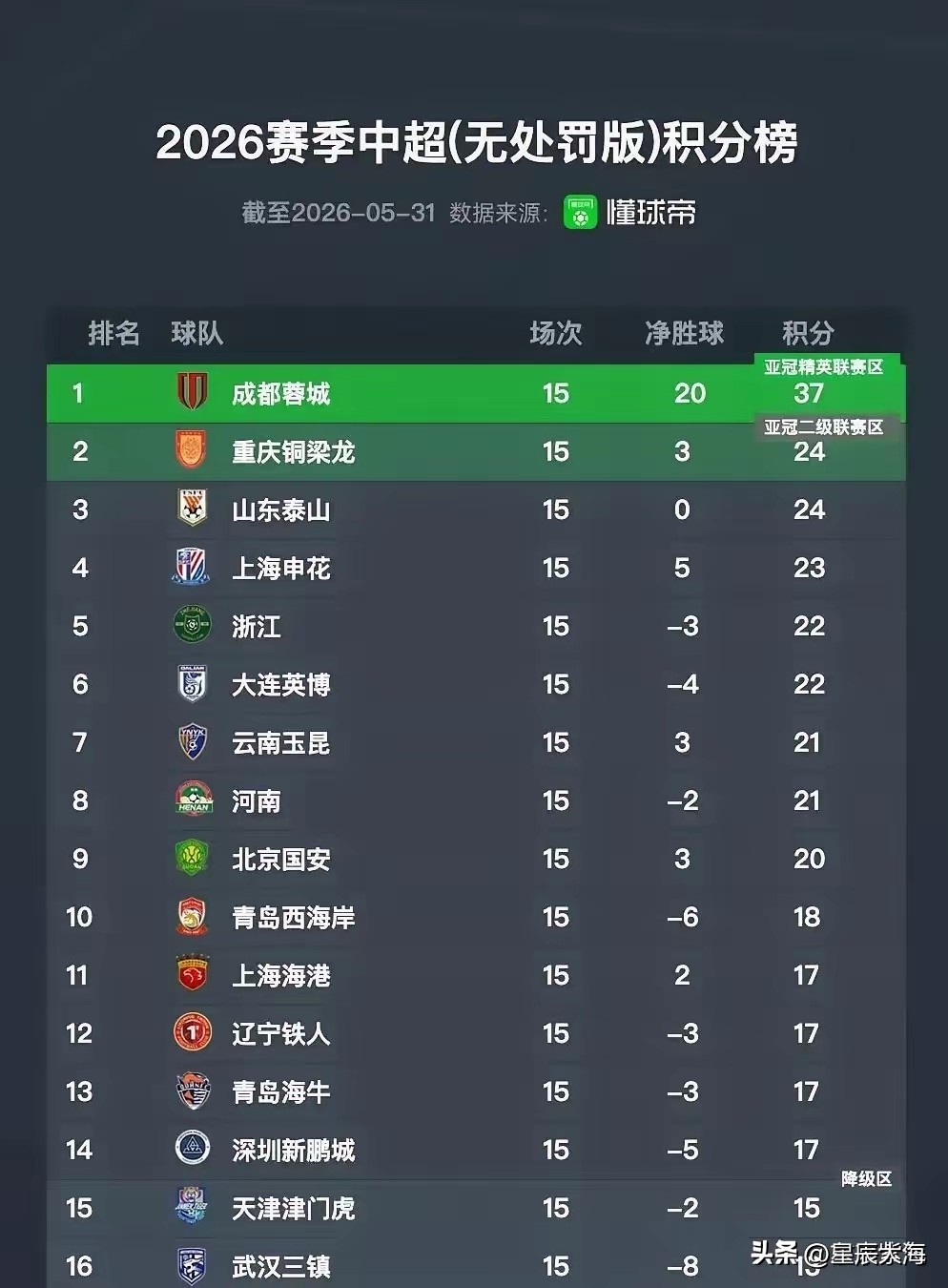The height and width of the screenshot is (1288, 948).
Task: Select the 上海海港 red crest
Action: (x=193, y=974)
